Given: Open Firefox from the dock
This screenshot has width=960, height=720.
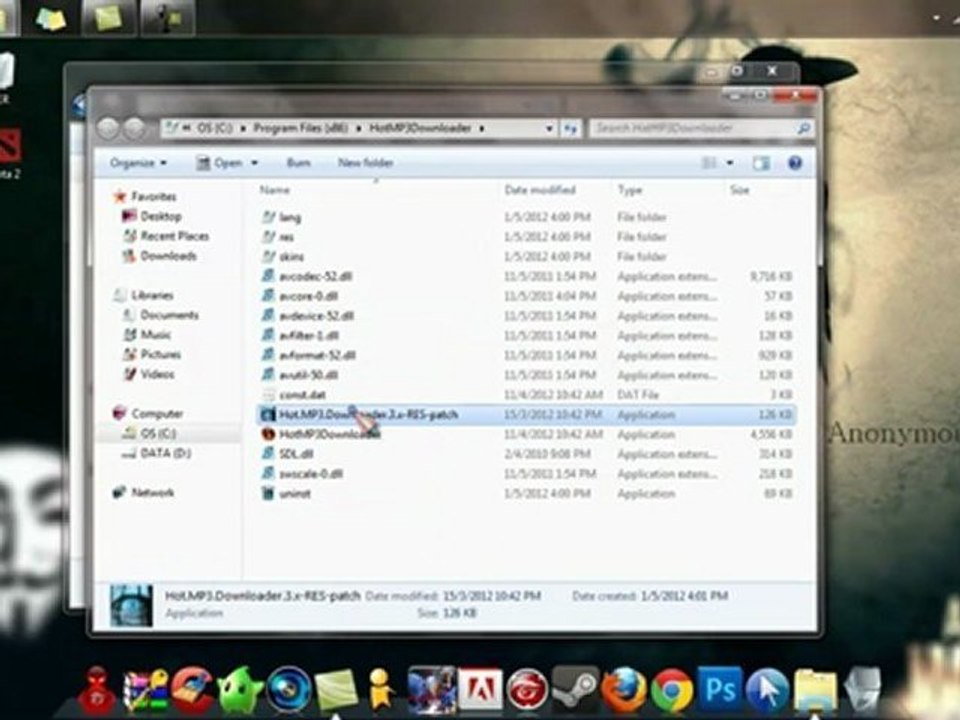Looking at the screenshot, I should coord(623,689).
